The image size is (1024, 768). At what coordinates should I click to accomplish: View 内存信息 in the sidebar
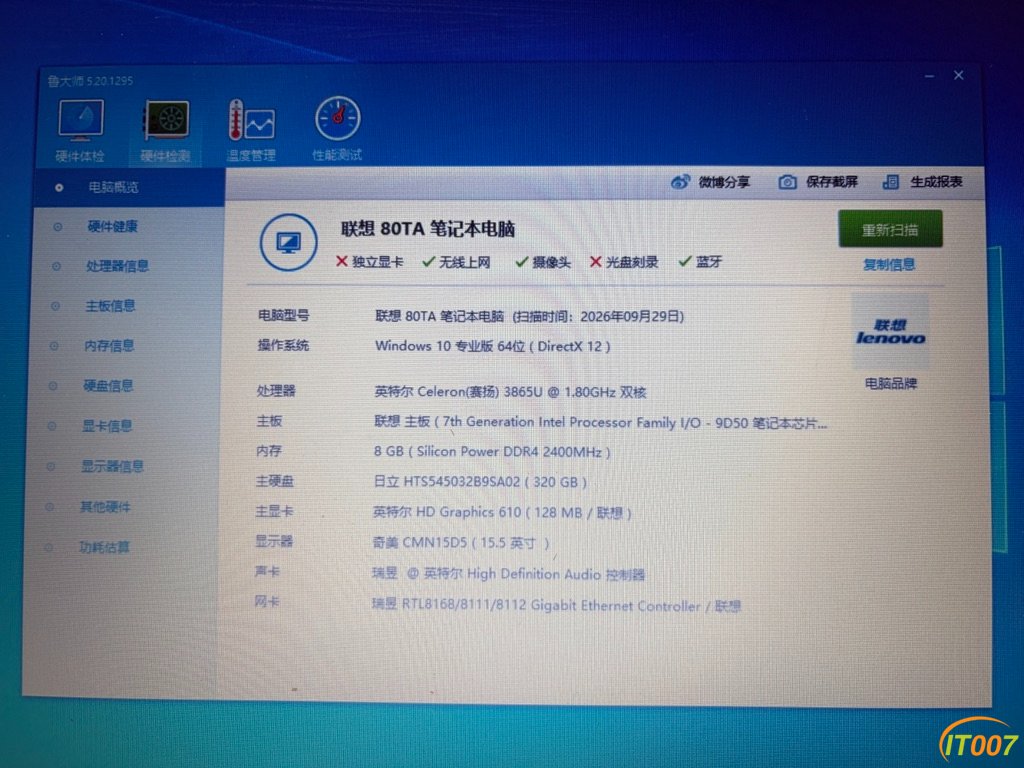[109, 345]
